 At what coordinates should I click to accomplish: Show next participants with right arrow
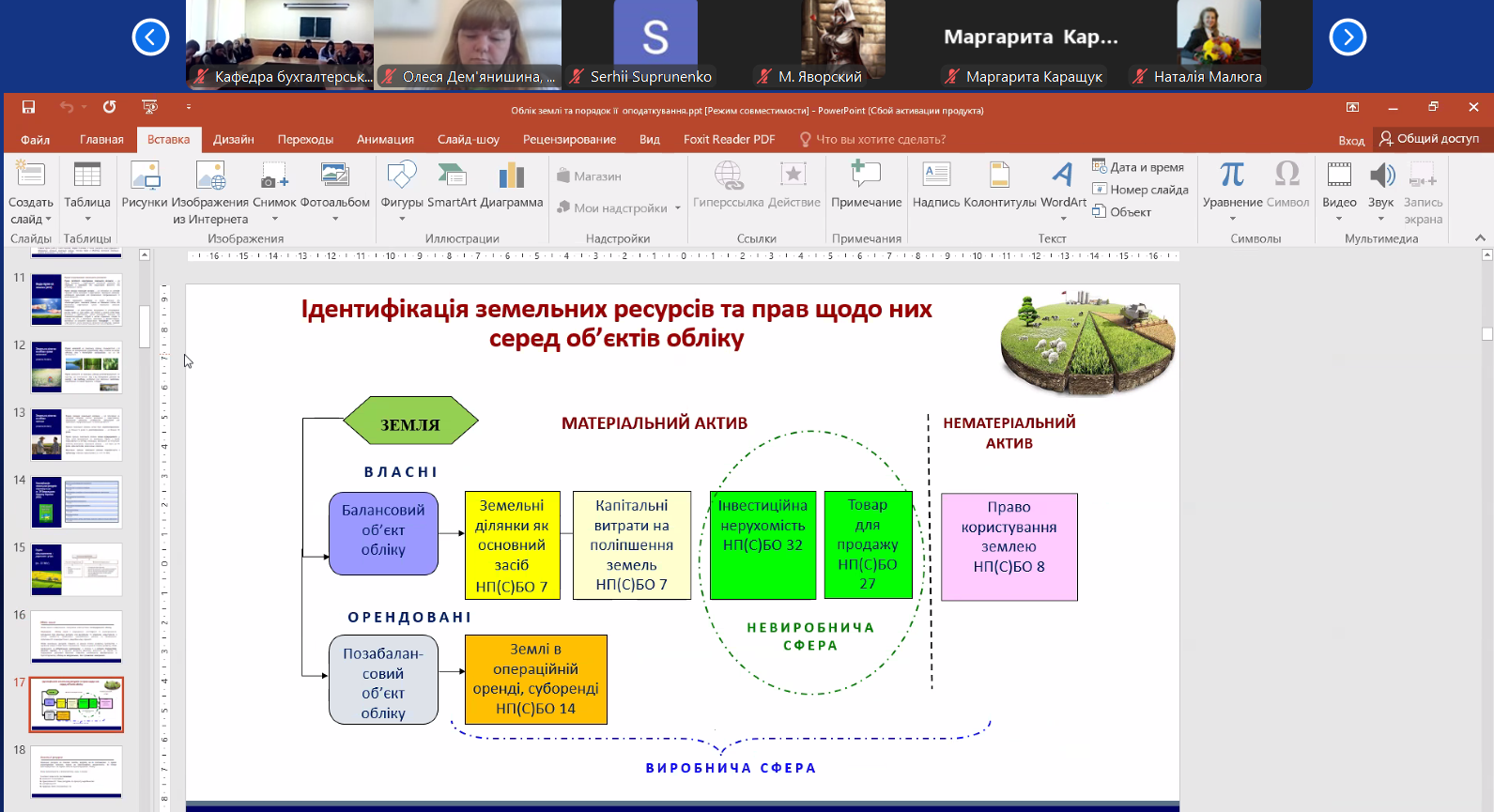[x=1348, y=38]
